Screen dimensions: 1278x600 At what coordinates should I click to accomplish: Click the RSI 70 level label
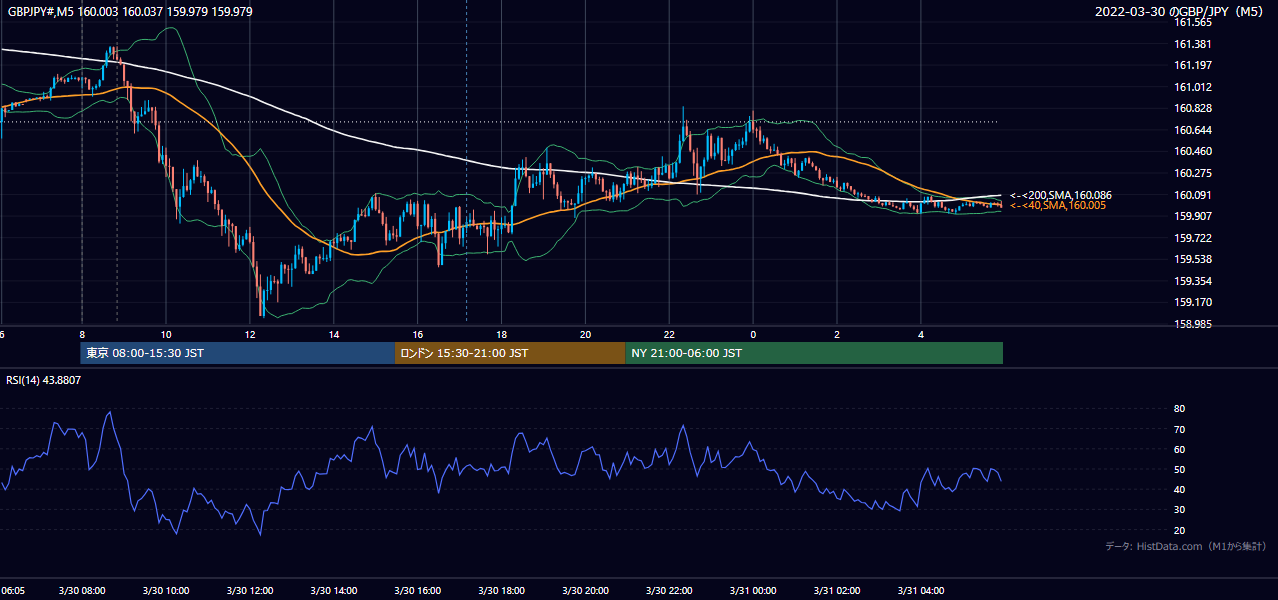coord(1179,429)
